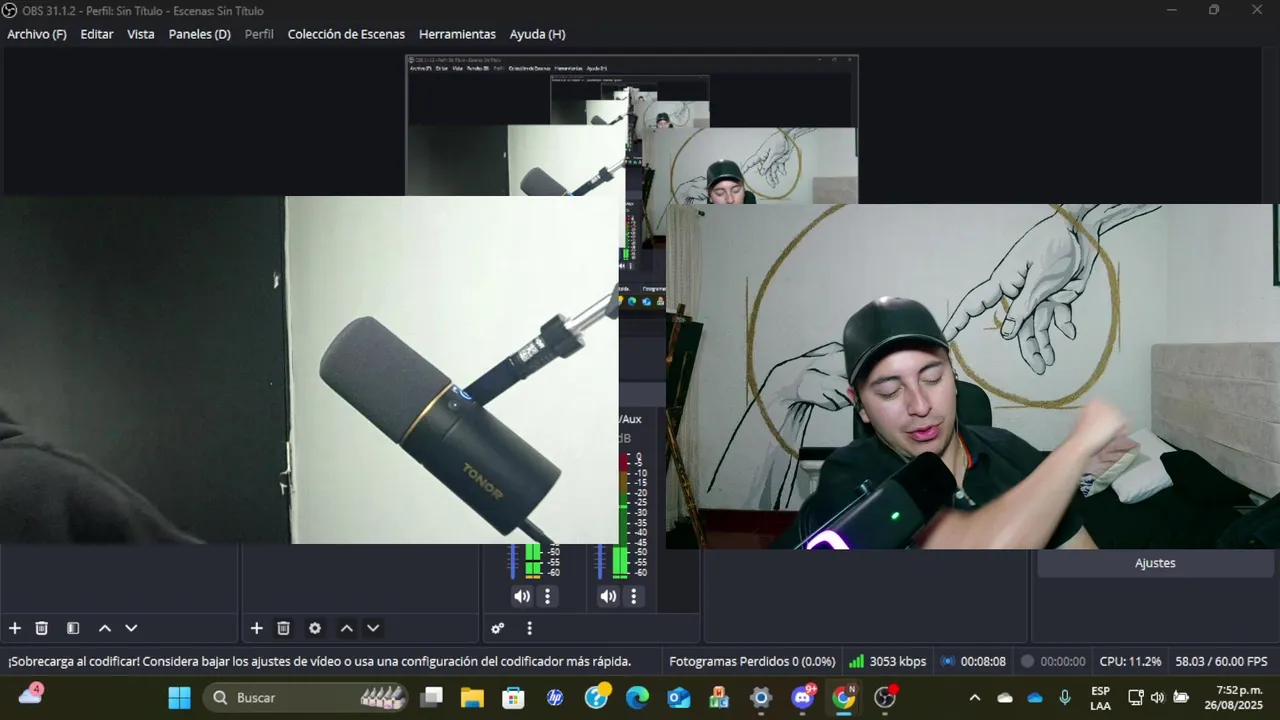Click the encoder overload warning message
1280x720 pixels.
320,661
